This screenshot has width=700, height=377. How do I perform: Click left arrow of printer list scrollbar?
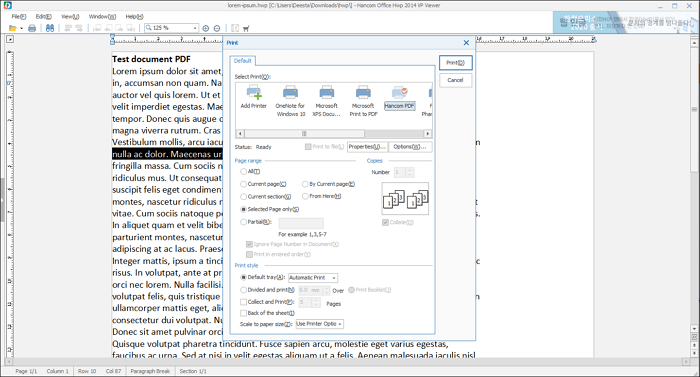pyautogui.click(x=240, y=134)
